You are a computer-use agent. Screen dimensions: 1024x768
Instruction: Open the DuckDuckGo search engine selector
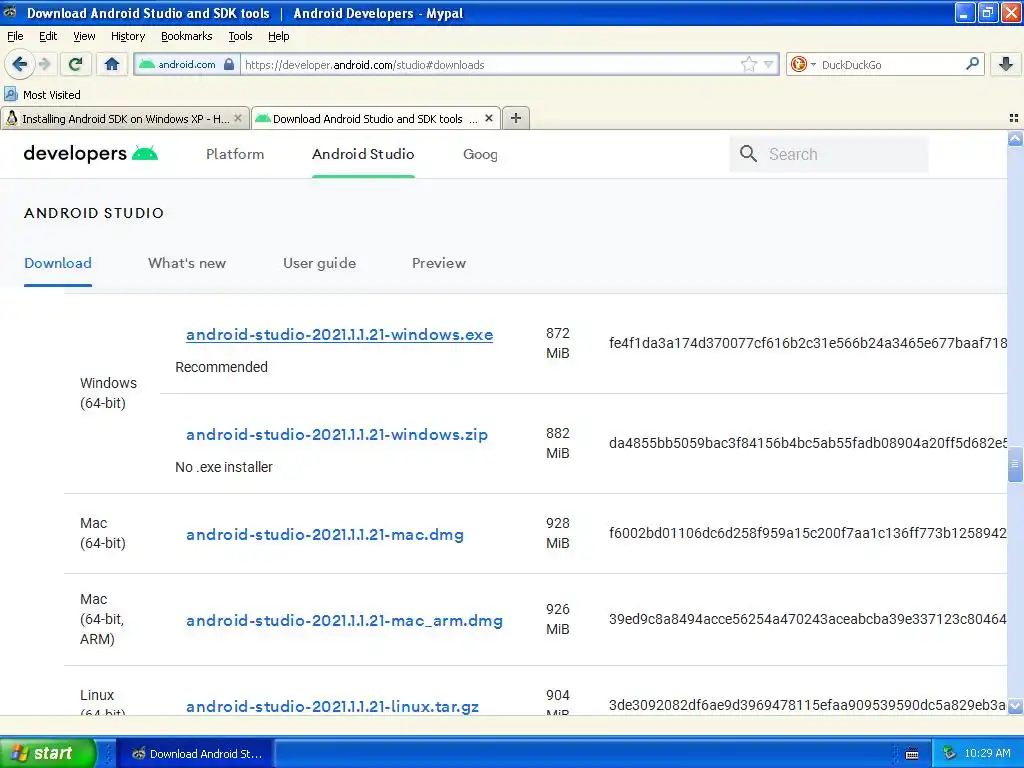(x=803, y=64)
